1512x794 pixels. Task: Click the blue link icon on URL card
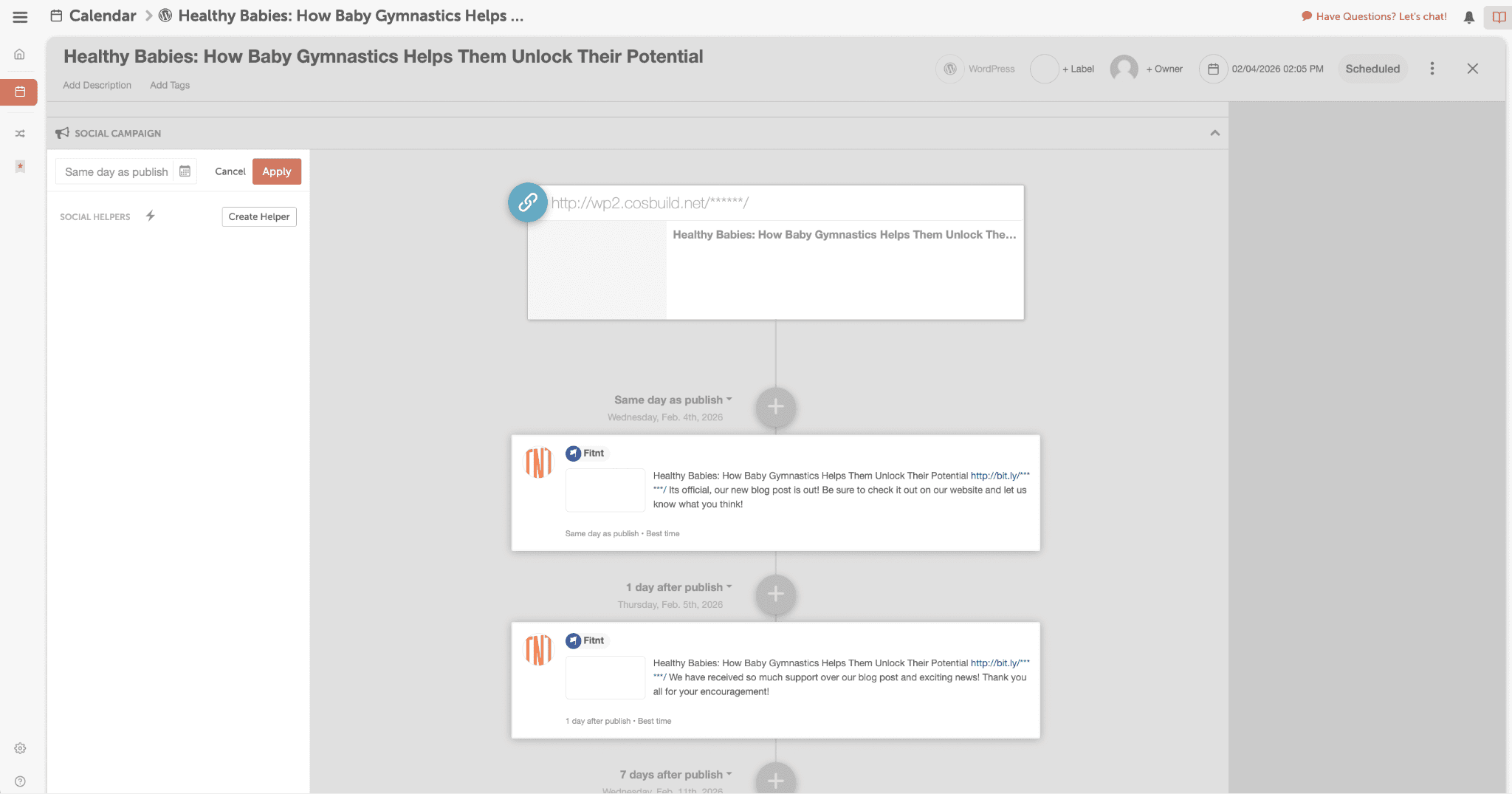pos(527,202)
